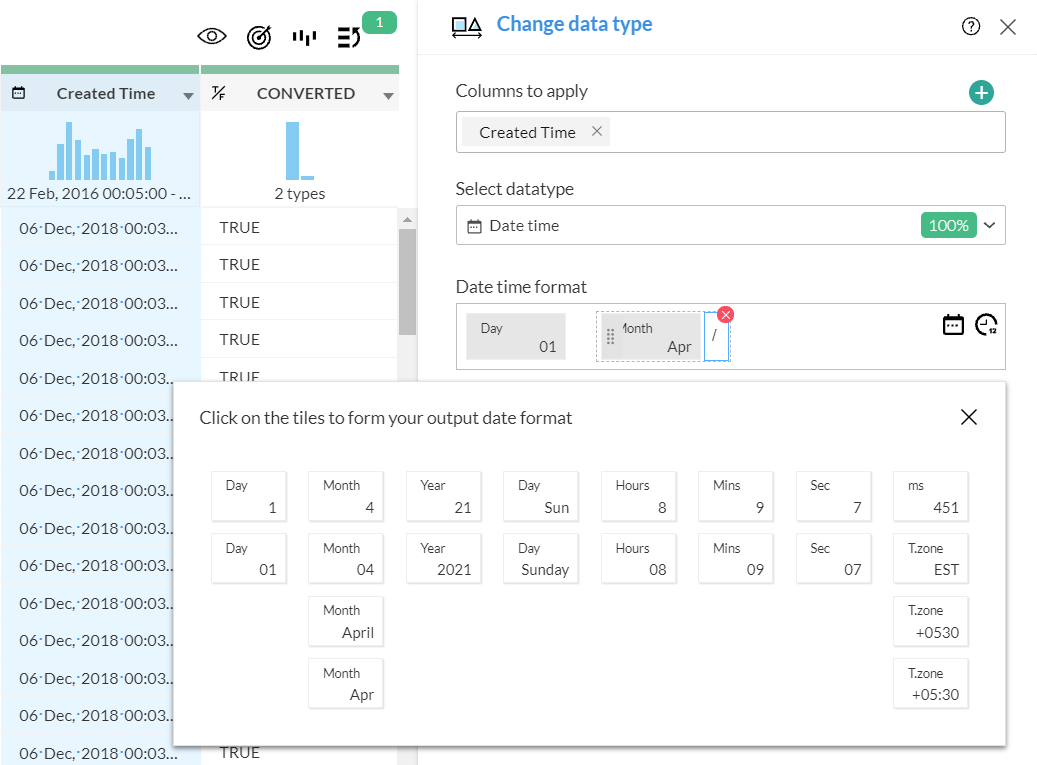The image size is (1037, 765).
Task: Choose the T.zone EST tile
Action: (x=930, y=559)
